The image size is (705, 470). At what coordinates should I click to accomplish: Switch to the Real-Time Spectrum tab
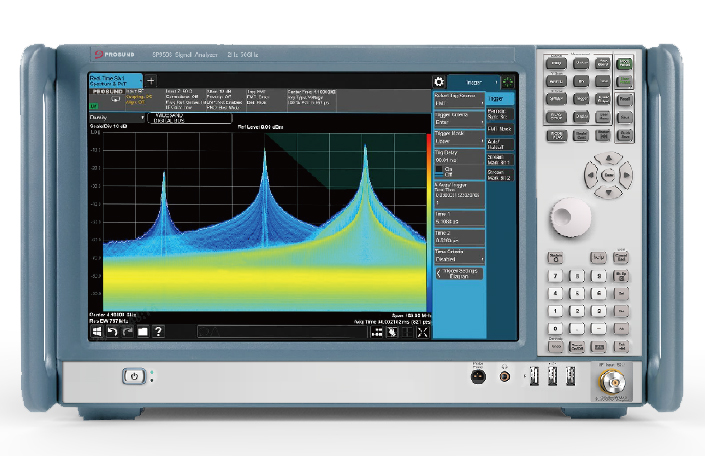coord(115,79)
